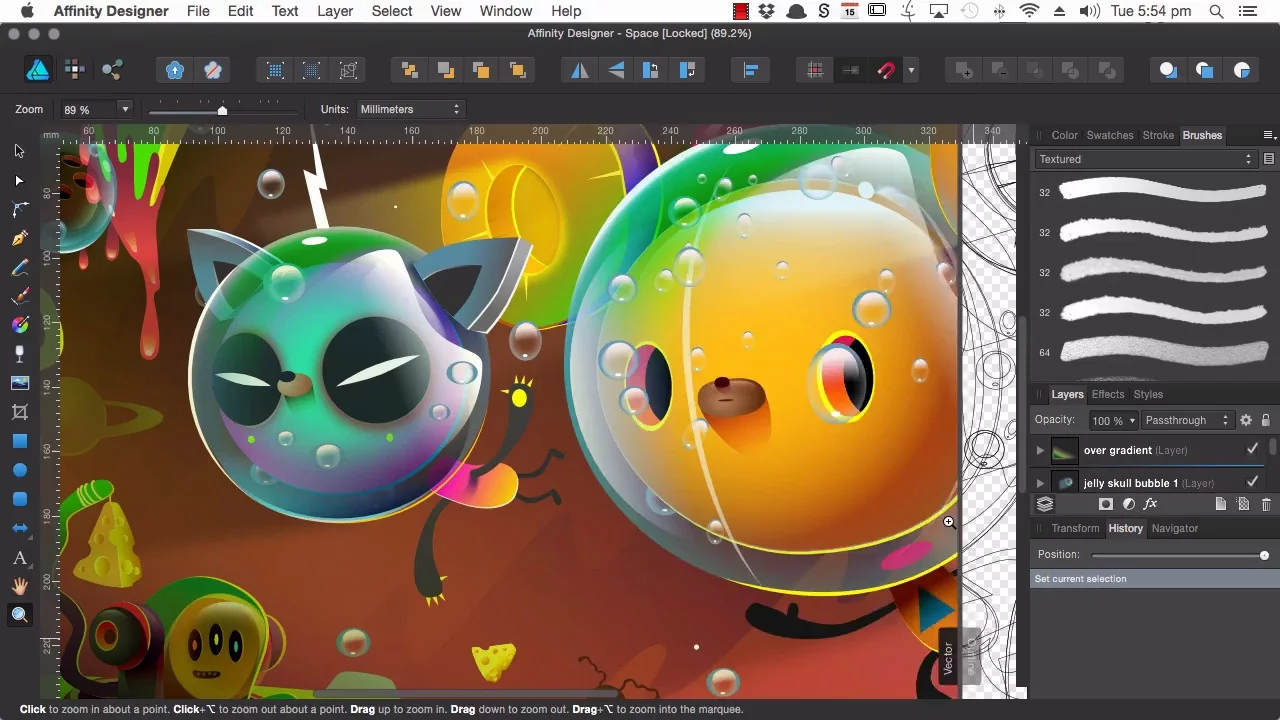Toggle the layer lock padlock icon
Screen dimensions: 1280x720
pyautogui.click(x=1265, y=420)
